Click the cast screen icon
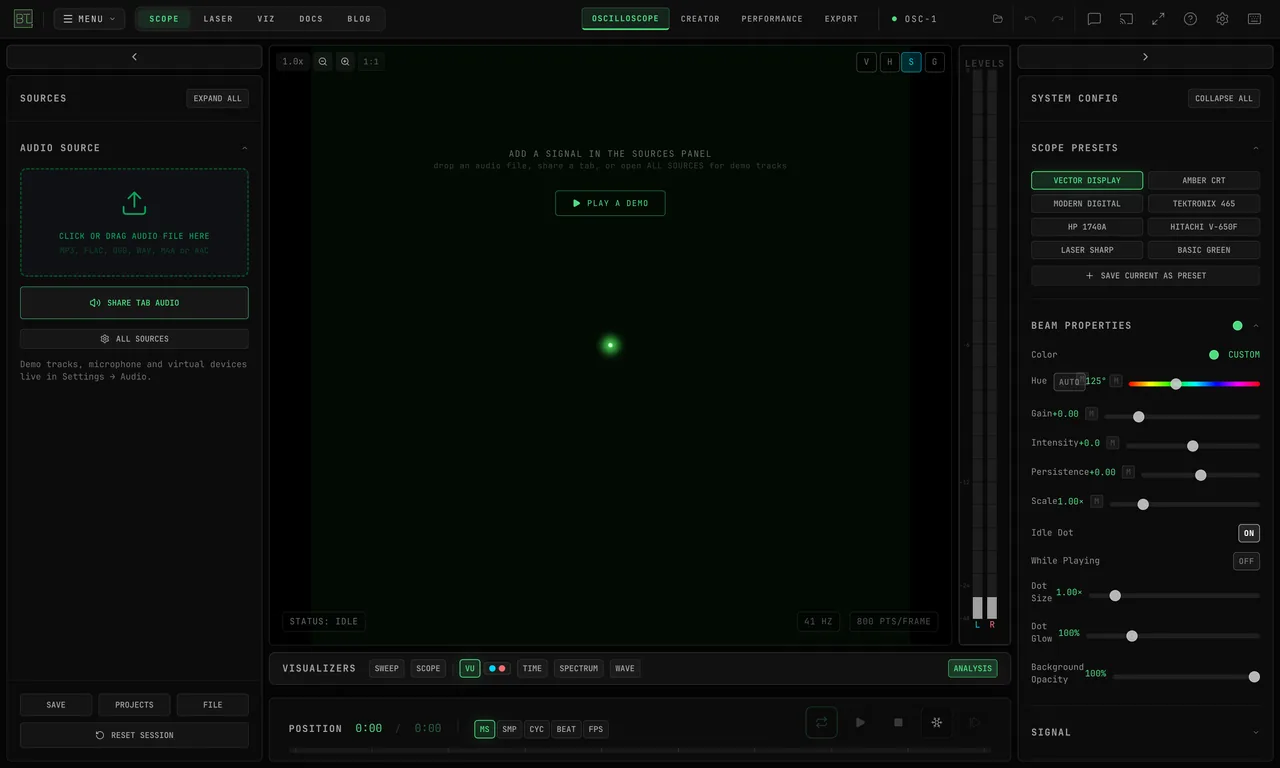The height and width of the screenshot is (768, 1280). (x=1126, y=19)
